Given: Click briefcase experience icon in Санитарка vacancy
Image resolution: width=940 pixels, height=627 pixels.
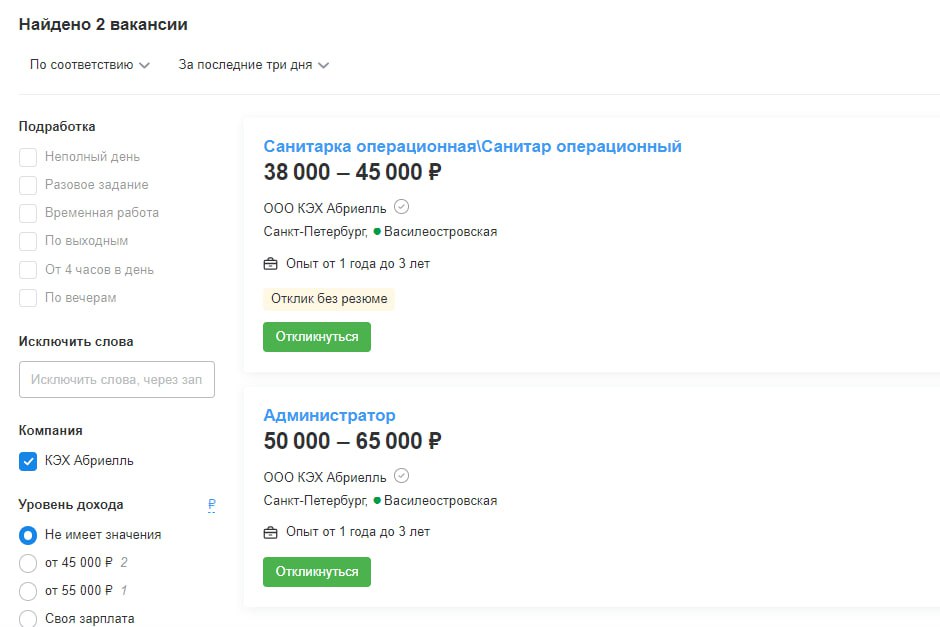Looking at the screenshot, I should (270, 264).
